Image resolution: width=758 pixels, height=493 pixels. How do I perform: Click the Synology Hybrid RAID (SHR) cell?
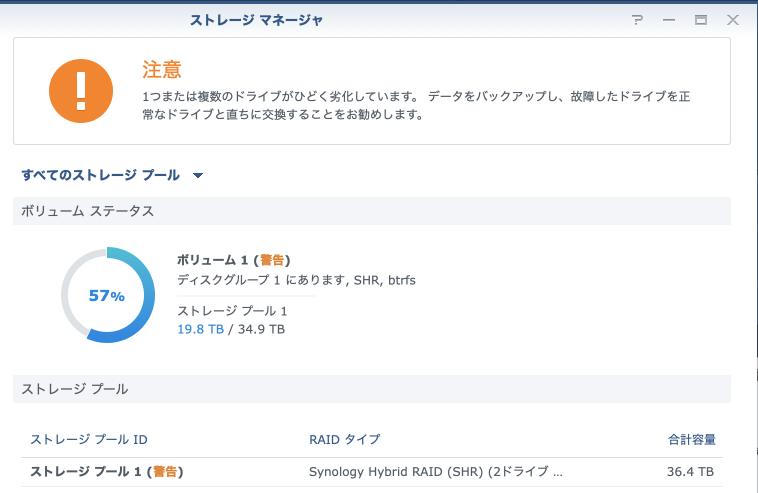click(436, 471)
